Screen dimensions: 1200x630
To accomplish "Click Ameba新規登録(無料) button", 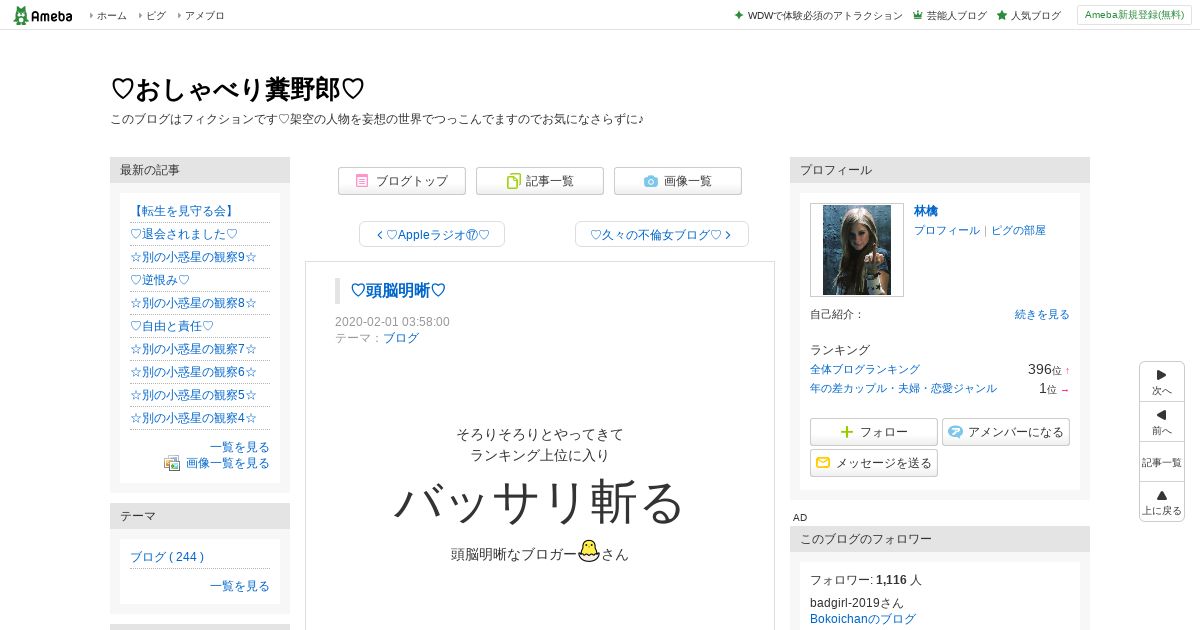I will click(x=1134, y=15).
